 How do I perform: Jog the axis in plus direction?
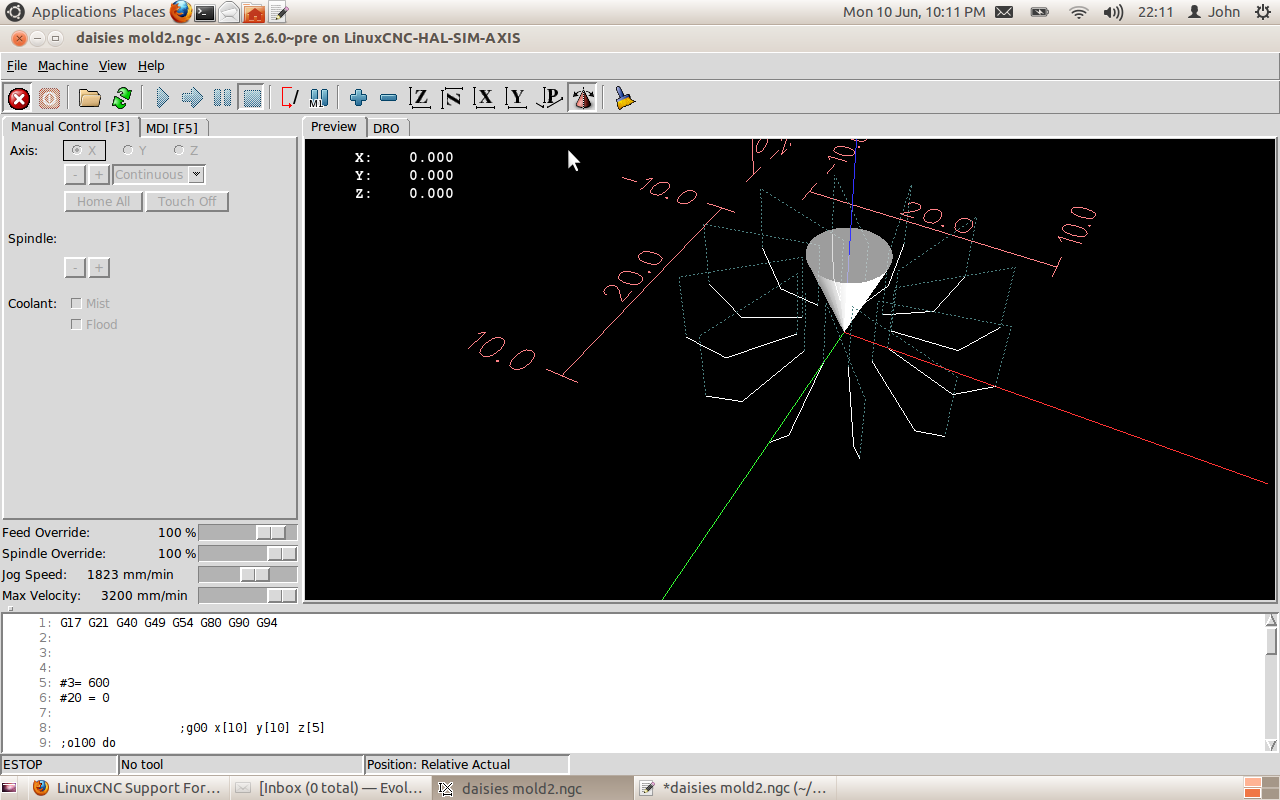tap(99, 175)
